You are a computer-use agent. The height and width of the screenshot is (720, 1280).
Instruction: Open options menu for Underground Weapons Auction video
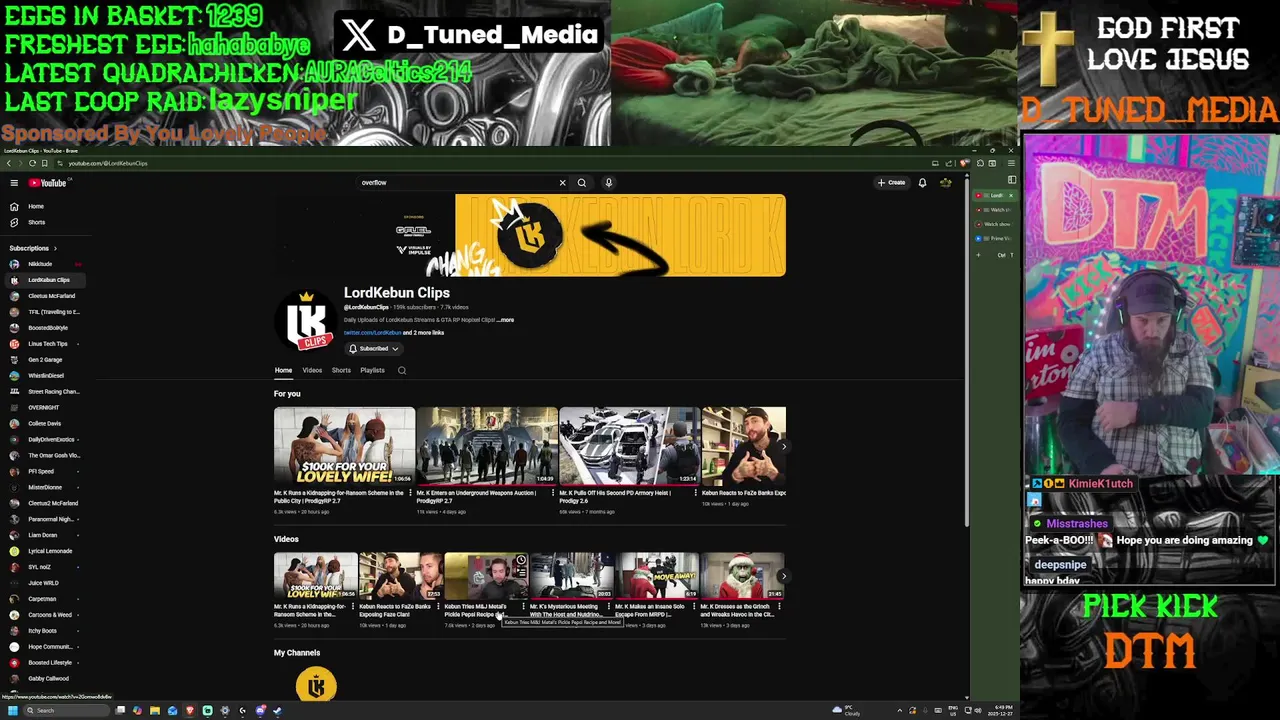click(552, 494)
